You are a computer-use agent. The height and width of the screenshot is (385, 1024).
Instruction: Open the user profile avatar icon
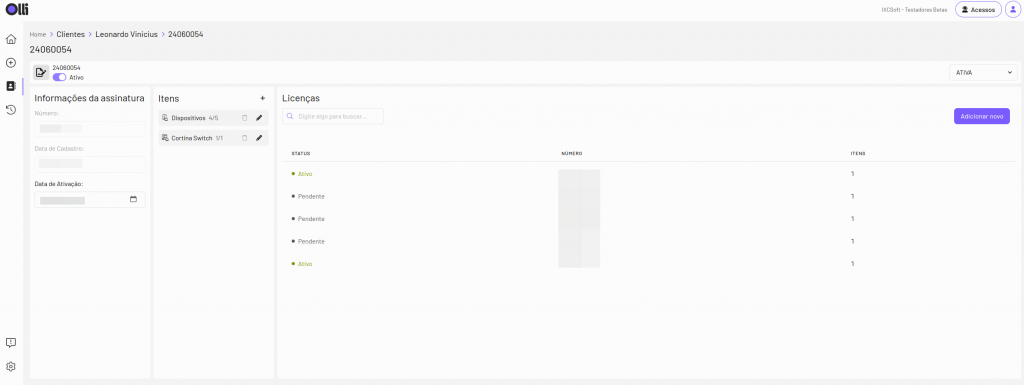pyautogui.click(x=1012, y=10)
